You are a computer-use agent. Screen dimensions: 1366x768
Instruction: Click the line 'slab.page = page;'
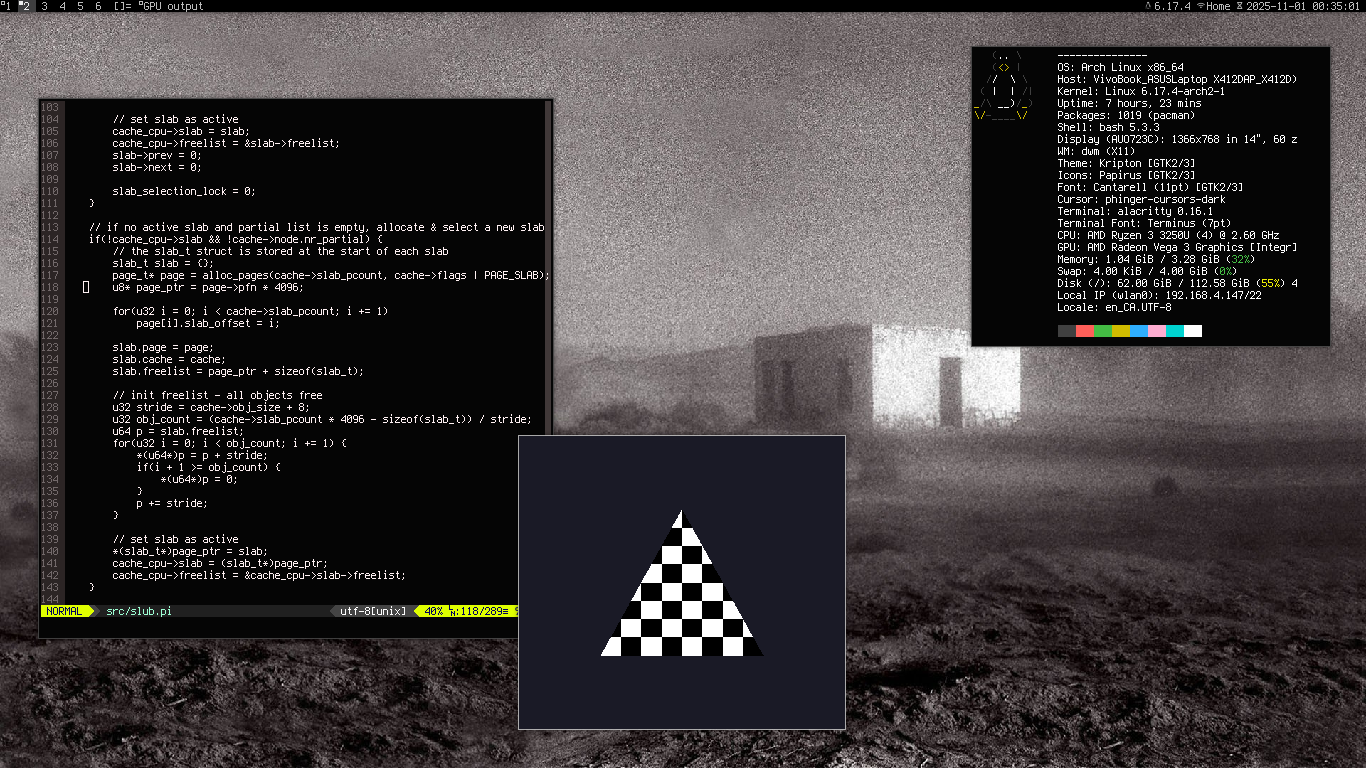[163, 347]
